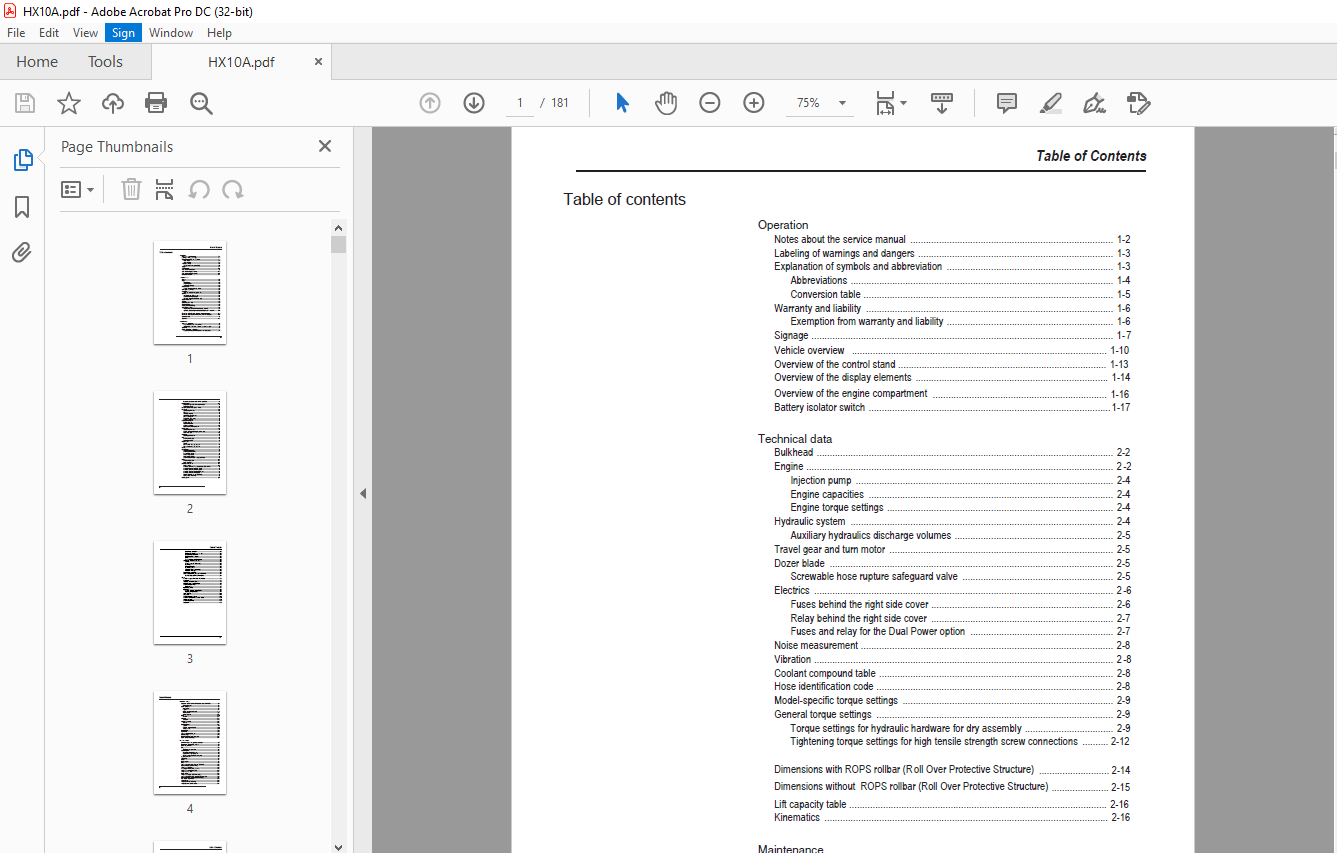The height and width of the screenshot is (853, 1337).
Task: Click the Save file icon
Action: [25, 103]
